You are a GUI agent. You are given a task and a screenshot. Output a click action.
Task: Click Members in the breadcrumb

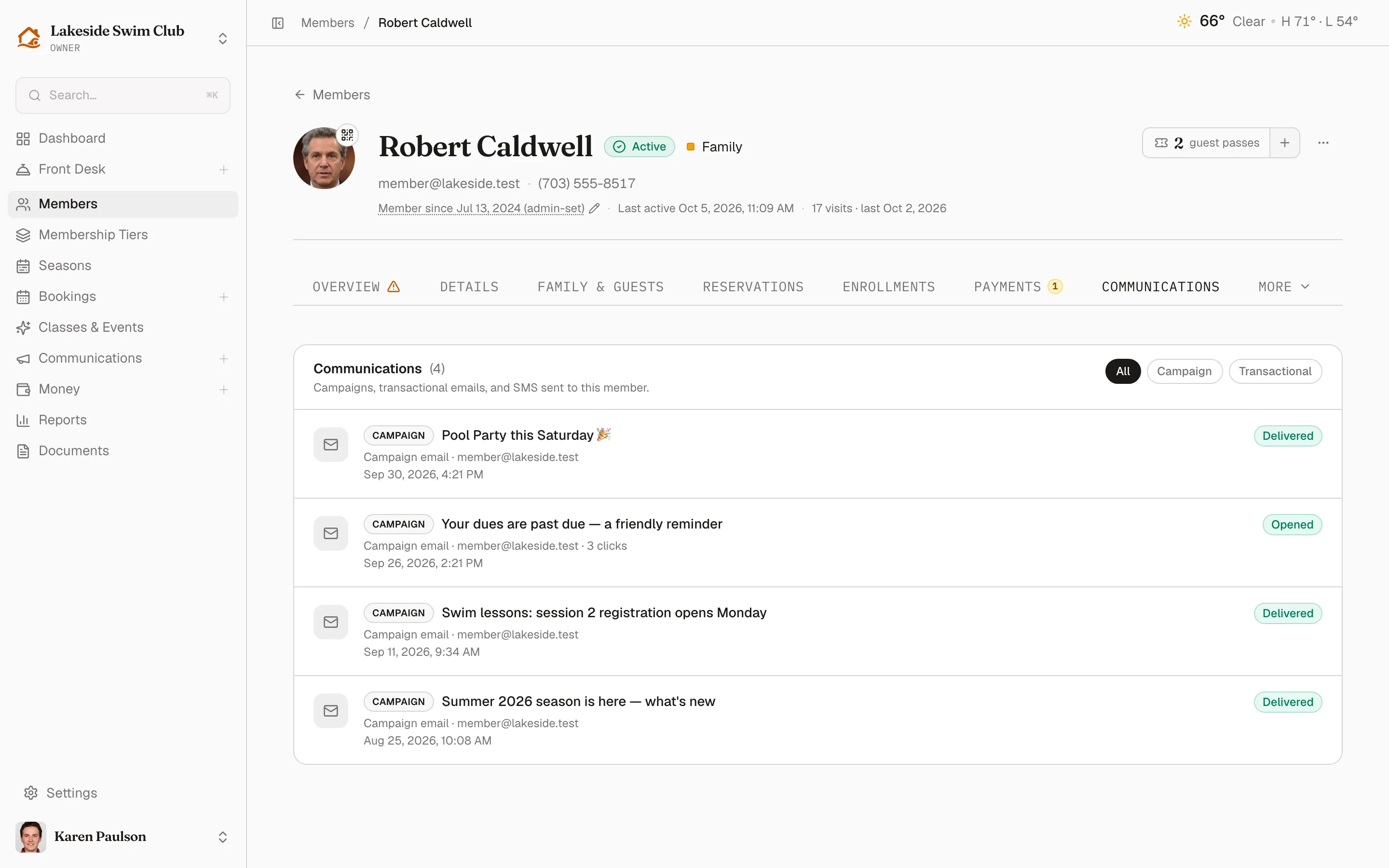pyautogui.click(x=327, y=23)
